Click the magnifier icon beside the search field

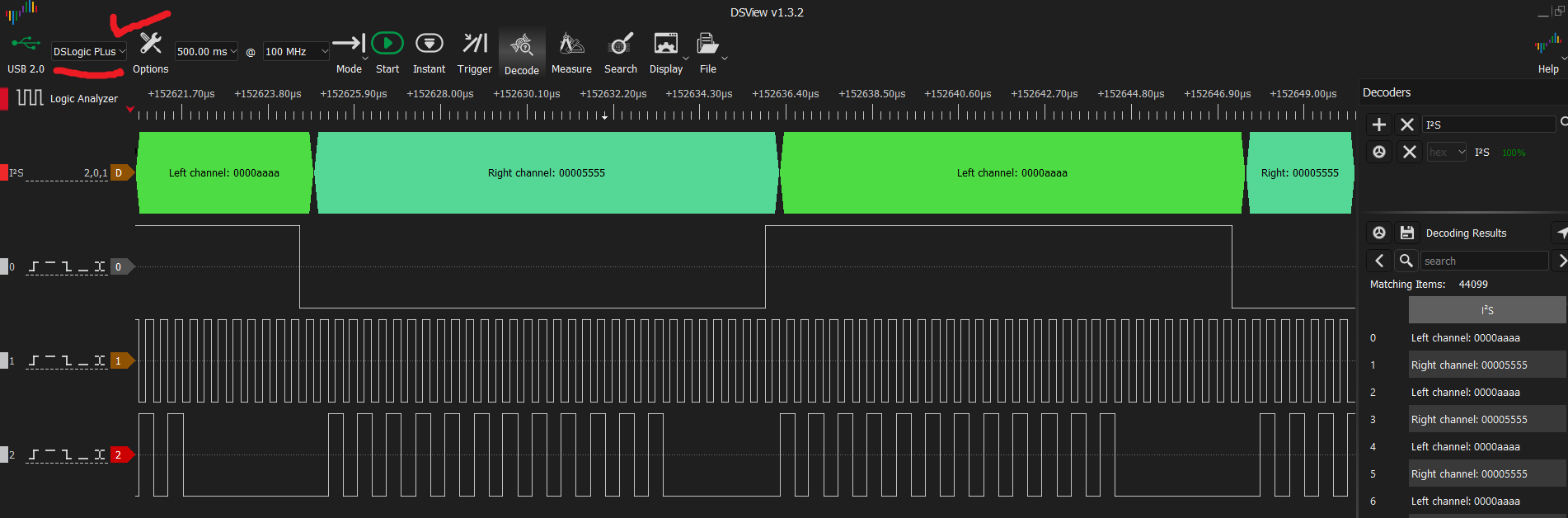point(1406,261)
